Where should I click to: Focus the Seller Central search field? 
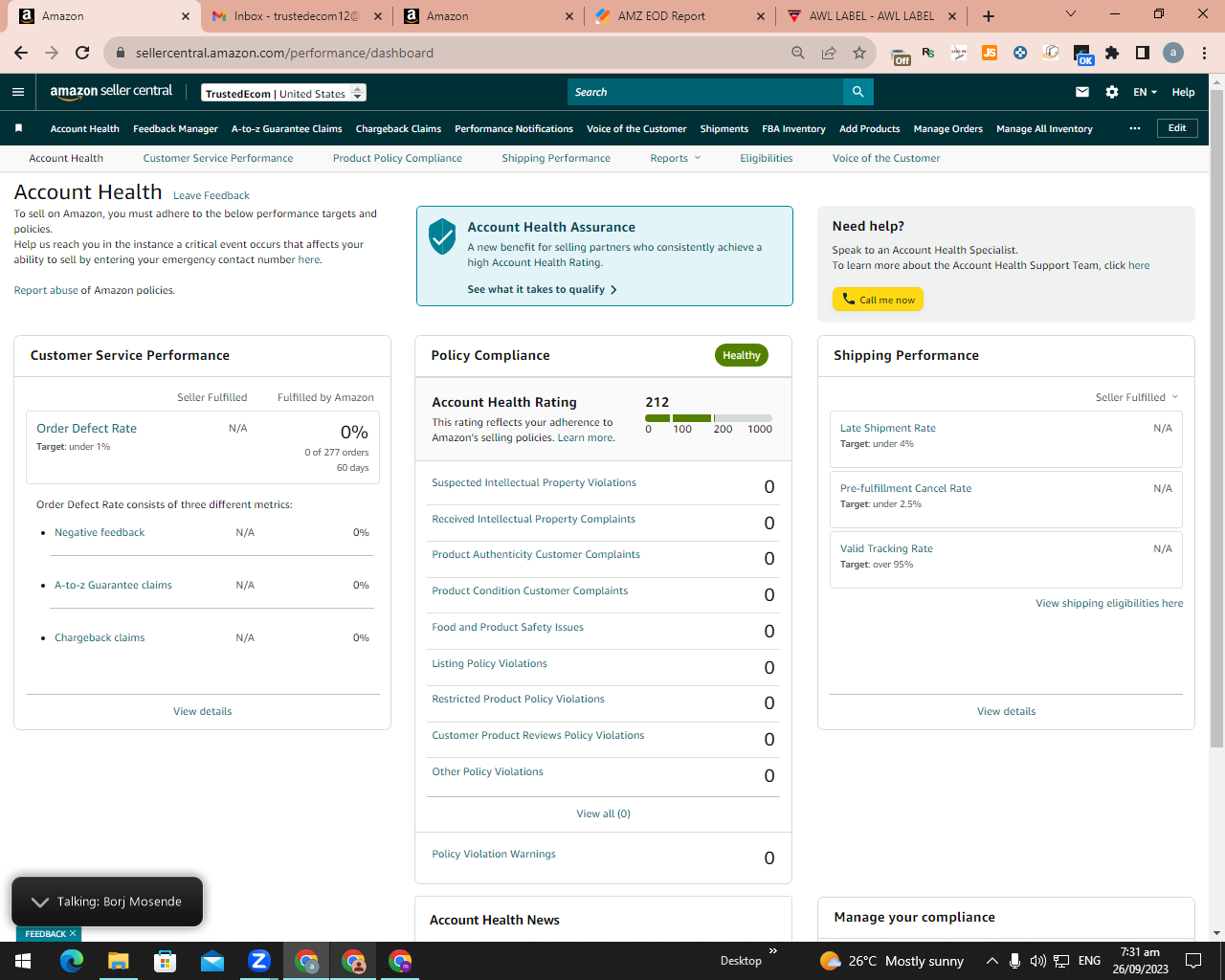click(705, 92)
